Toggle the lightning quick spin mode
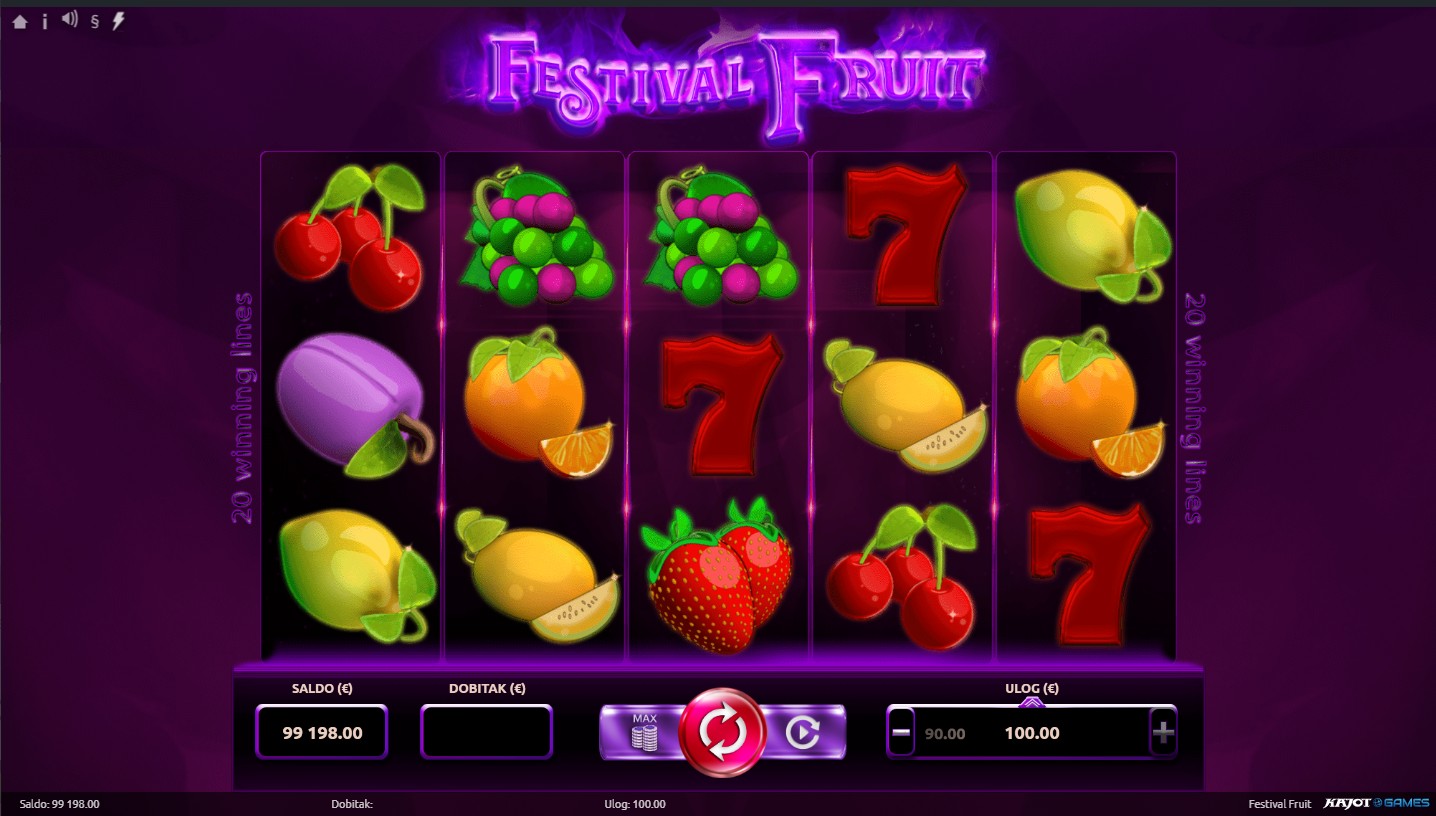 tap(118, 21)
